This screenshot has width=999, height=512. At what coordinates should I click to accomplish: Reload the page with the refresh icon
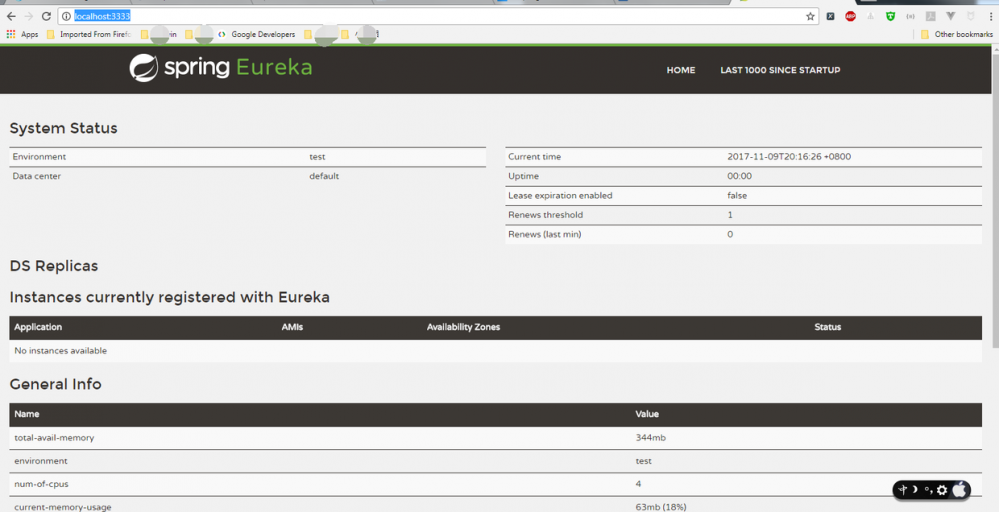click(46, 16)
